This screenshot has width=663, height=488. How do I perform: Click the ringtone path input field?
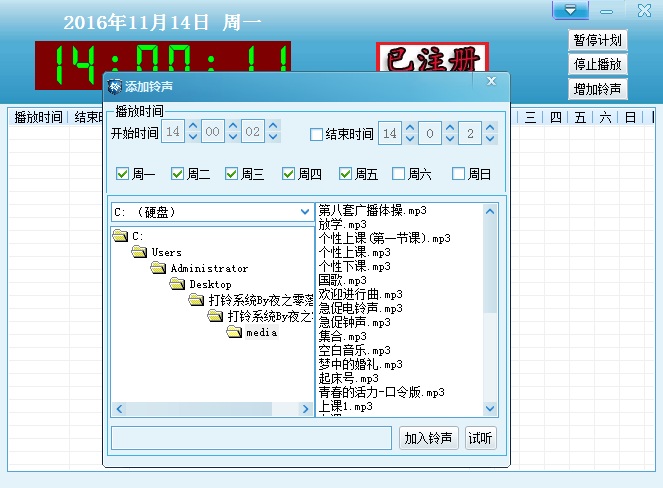pyautogui.click(x=251, y=438)
